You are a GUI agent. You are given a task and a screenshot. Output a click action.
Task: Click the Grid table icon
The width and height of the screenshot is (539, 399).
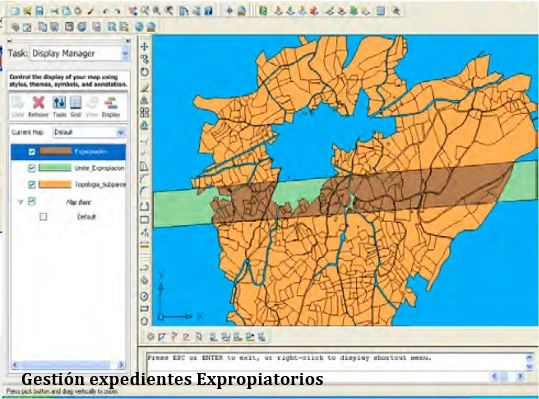(x=75, y=103)
